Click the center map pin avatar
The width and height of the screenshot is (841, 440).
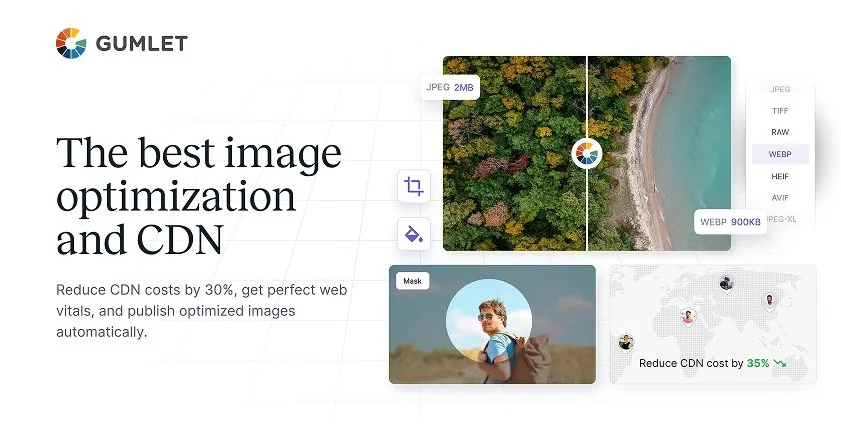(x=688, y=317)
